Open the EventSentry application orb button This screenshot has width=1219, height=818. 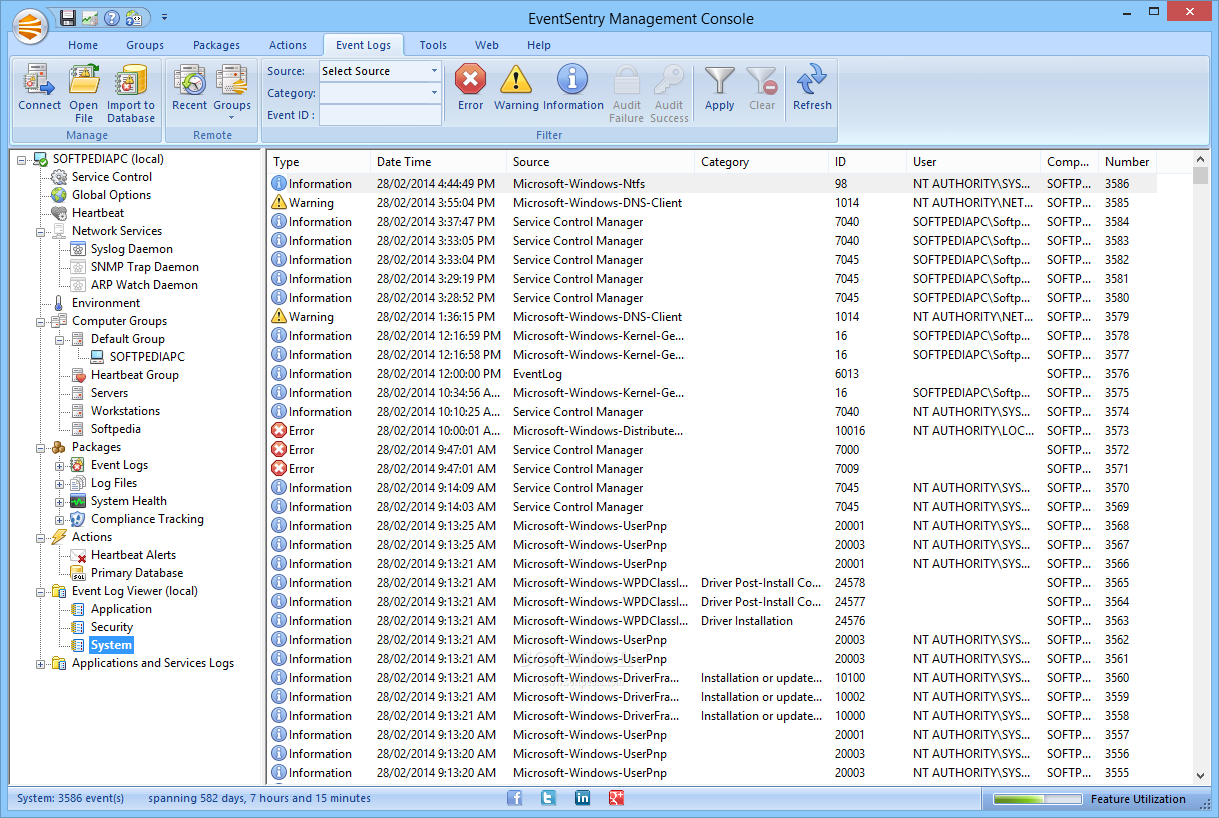point(30,26)
